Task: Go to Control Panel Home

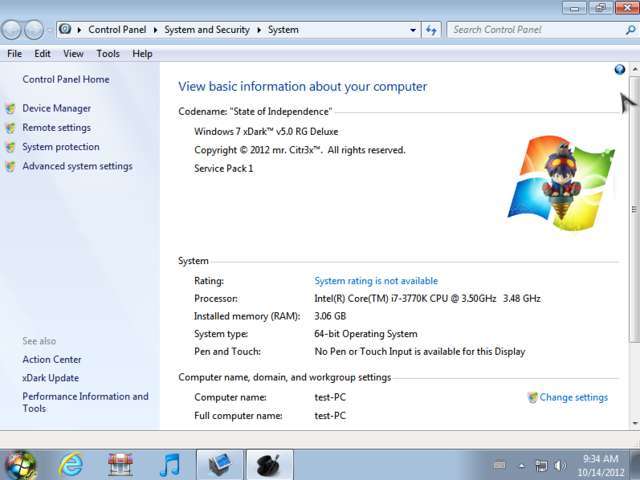Action: point(66,80)
